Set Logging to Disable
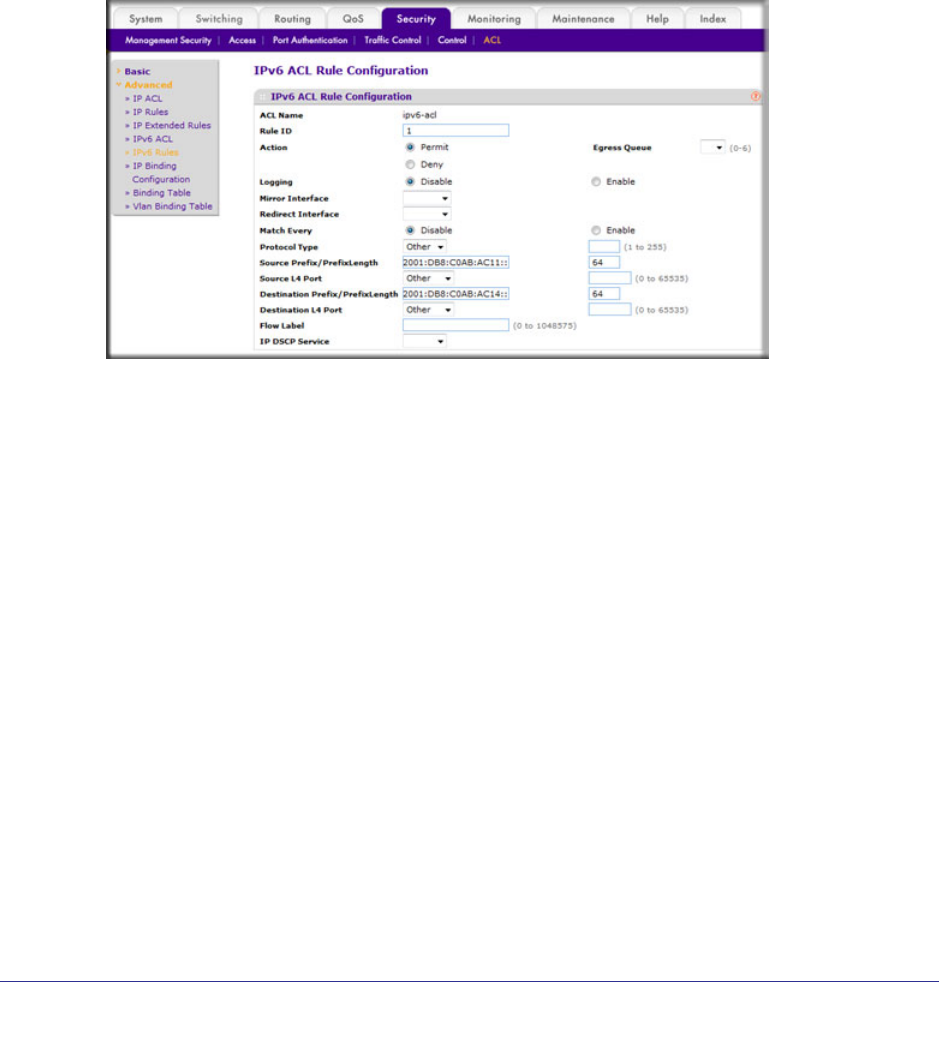This screenshot has height=1051, width=939. coord(410,182)
